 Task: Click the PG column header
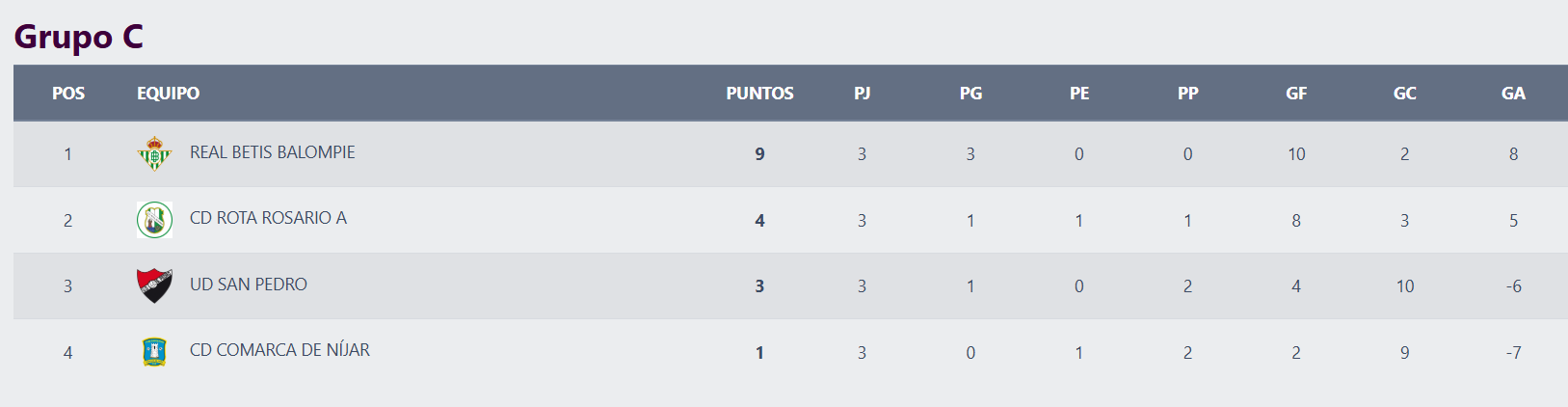pyautogui.click(x=970, y=94)
